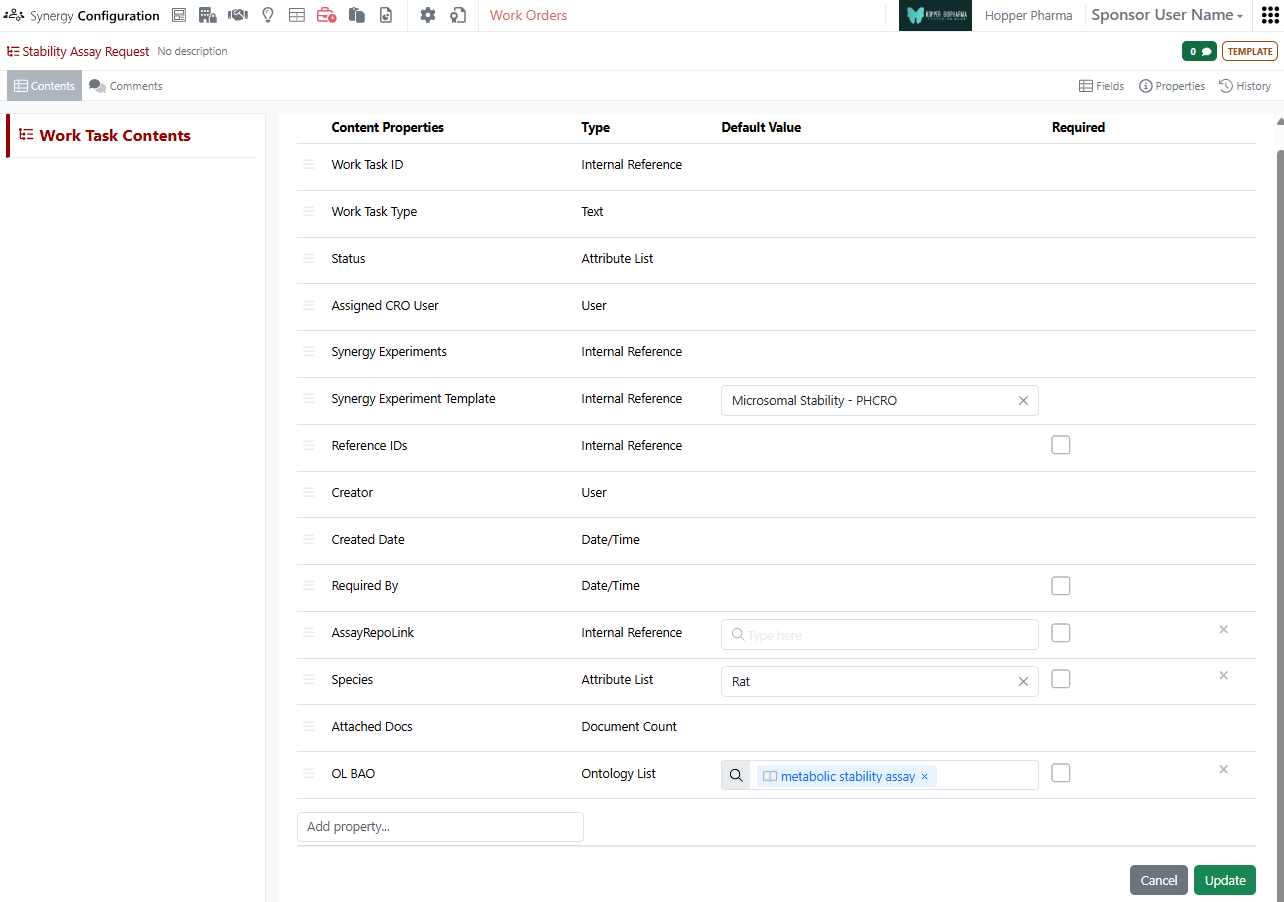
Task: Toggle Required checkbox for Reference IDs
Action: (x=1061, y=445)
